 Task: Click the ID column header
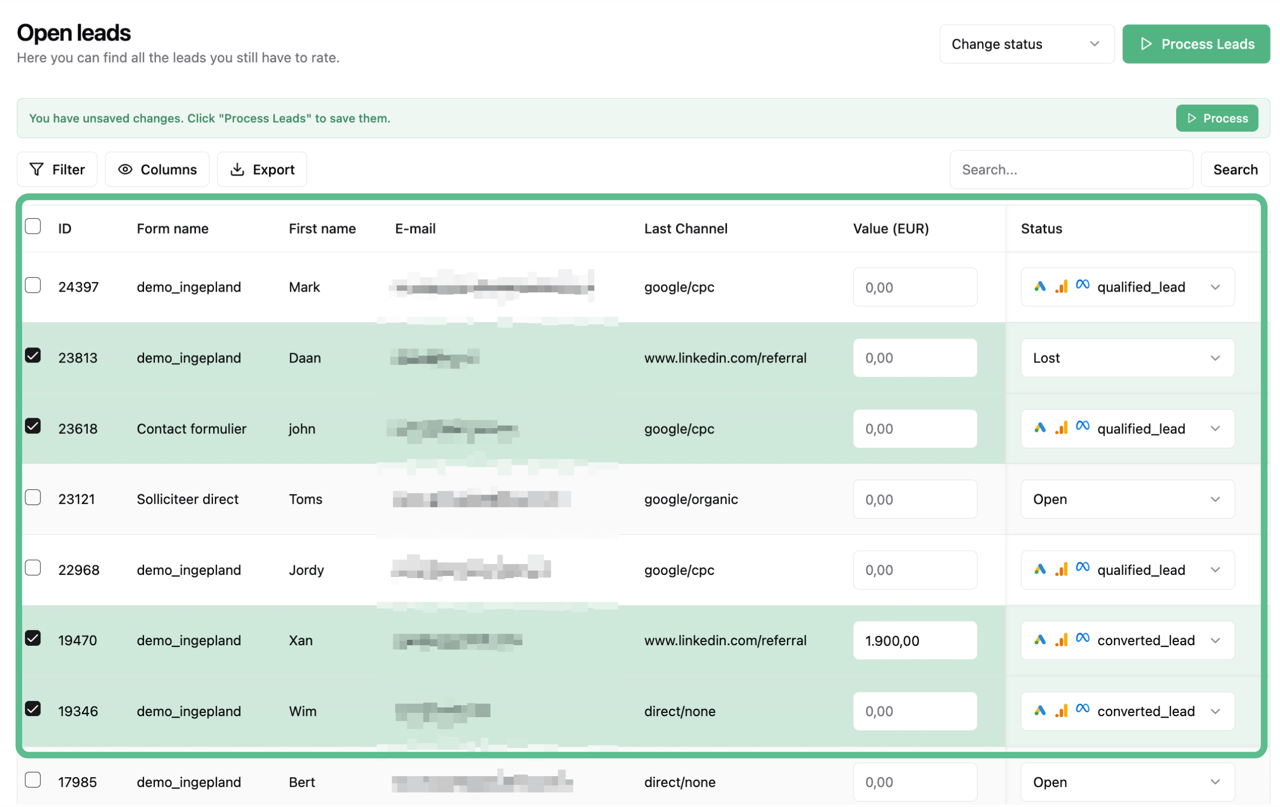pos(65,229)
